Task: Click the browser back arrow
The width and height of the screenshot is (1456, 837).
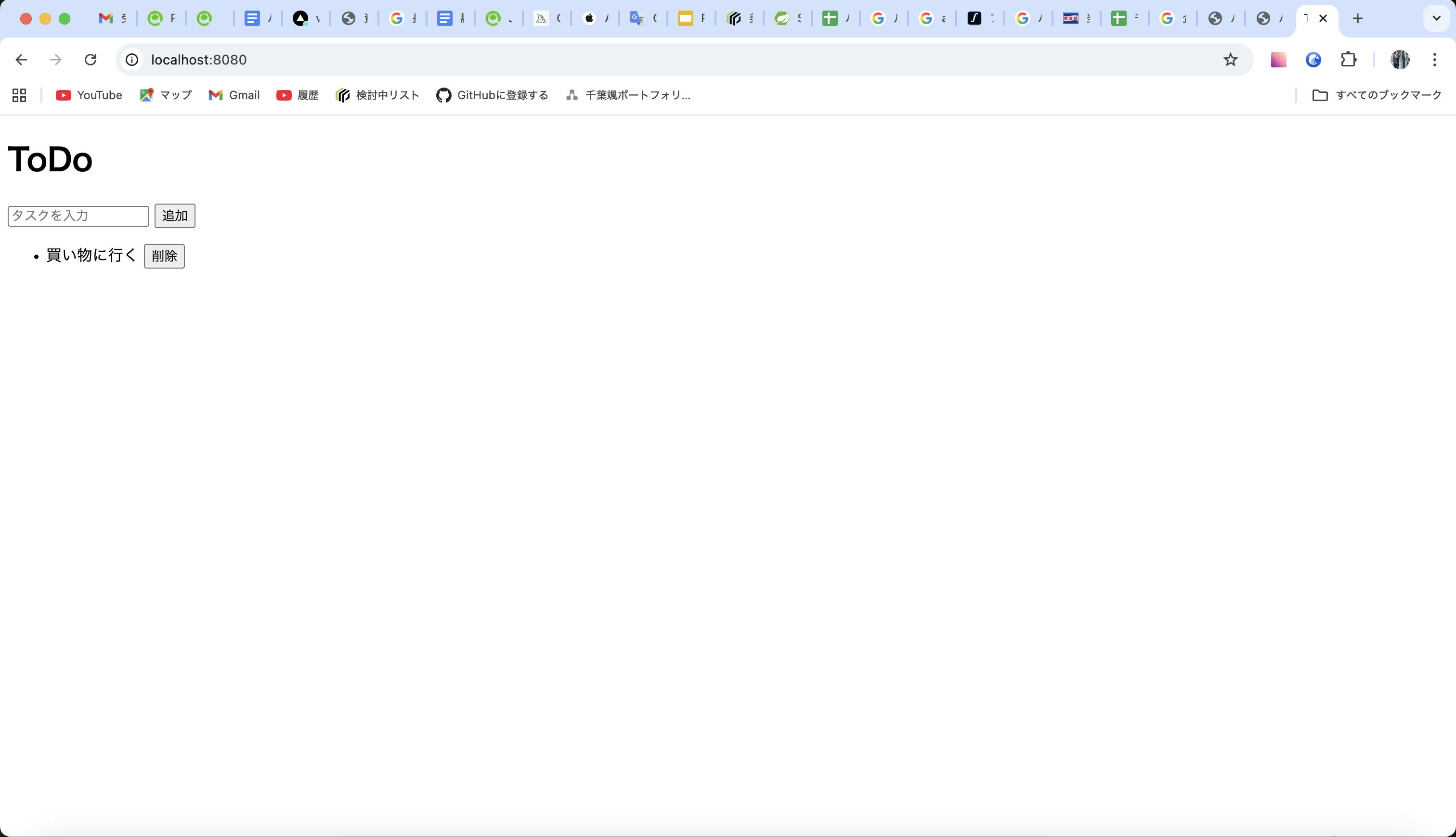Action: 21,59
